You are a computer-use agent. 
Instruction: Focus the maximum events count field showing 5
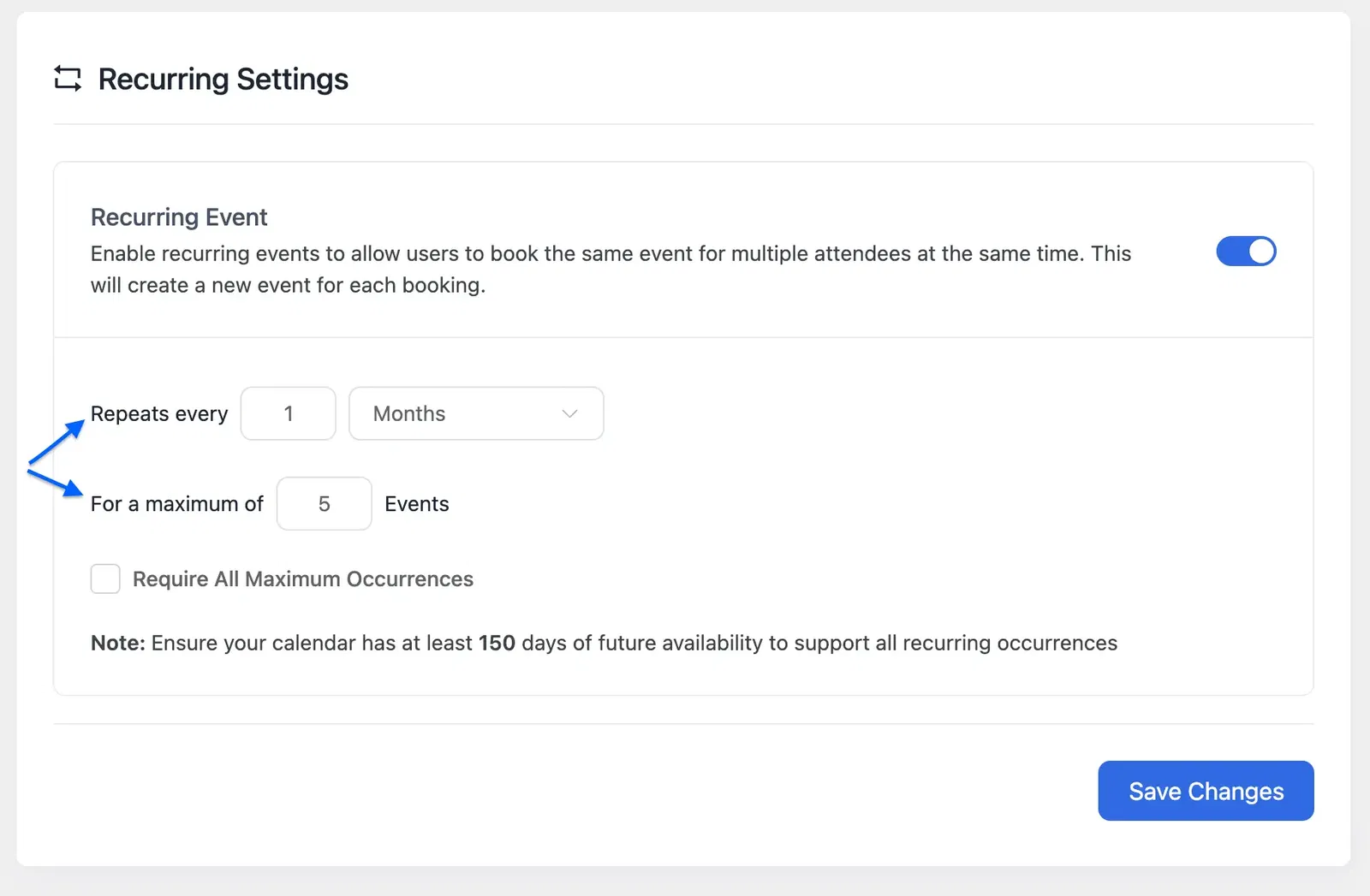point(324,504)
